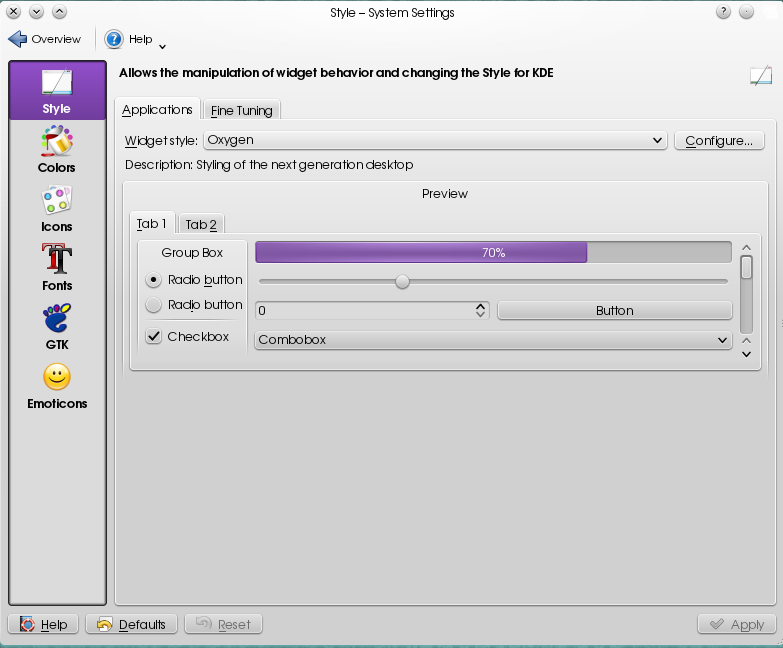Click the preview Button
This screenshot has width=783, height=648.
click(x=615, y=311)
